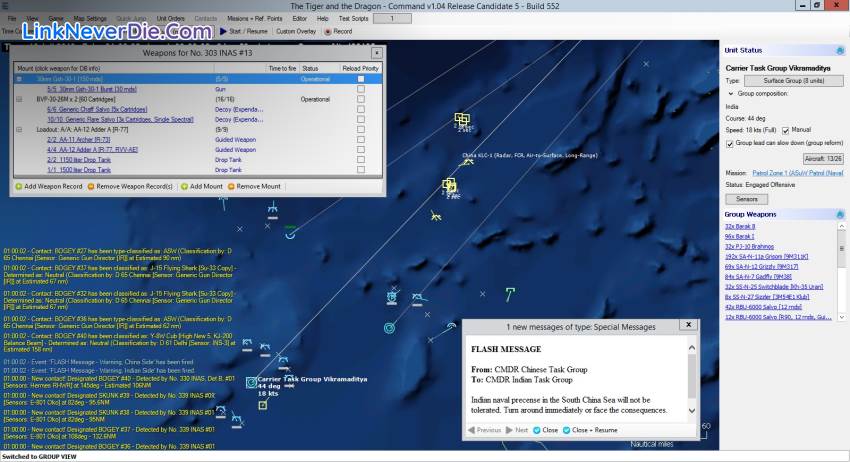Open the Editor menu
The width and height of the screenshot is (850, 462).
click(x=300, y=18)
